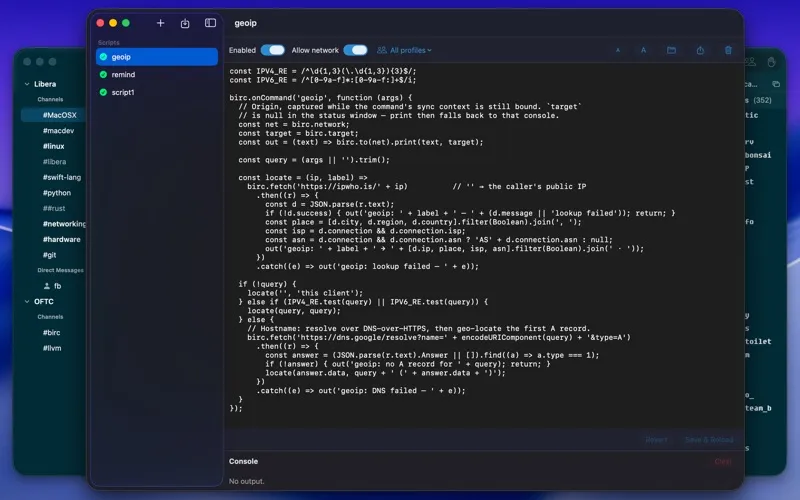Open the ##rust channel
Image resolution: width=800 pixels, height=500 pixels.
tap(54, 208)
